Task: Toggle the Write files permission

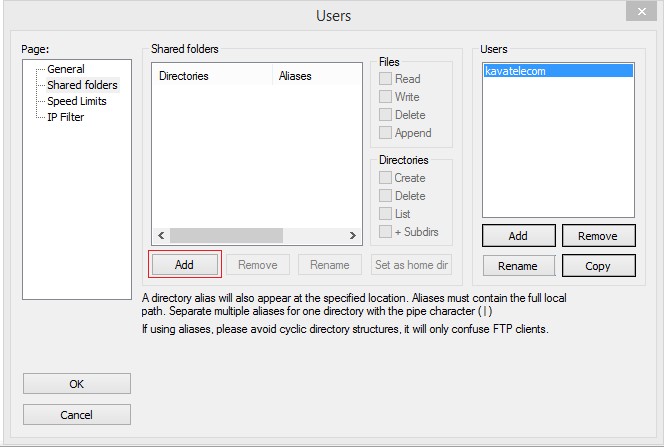Action: (385, 97)
